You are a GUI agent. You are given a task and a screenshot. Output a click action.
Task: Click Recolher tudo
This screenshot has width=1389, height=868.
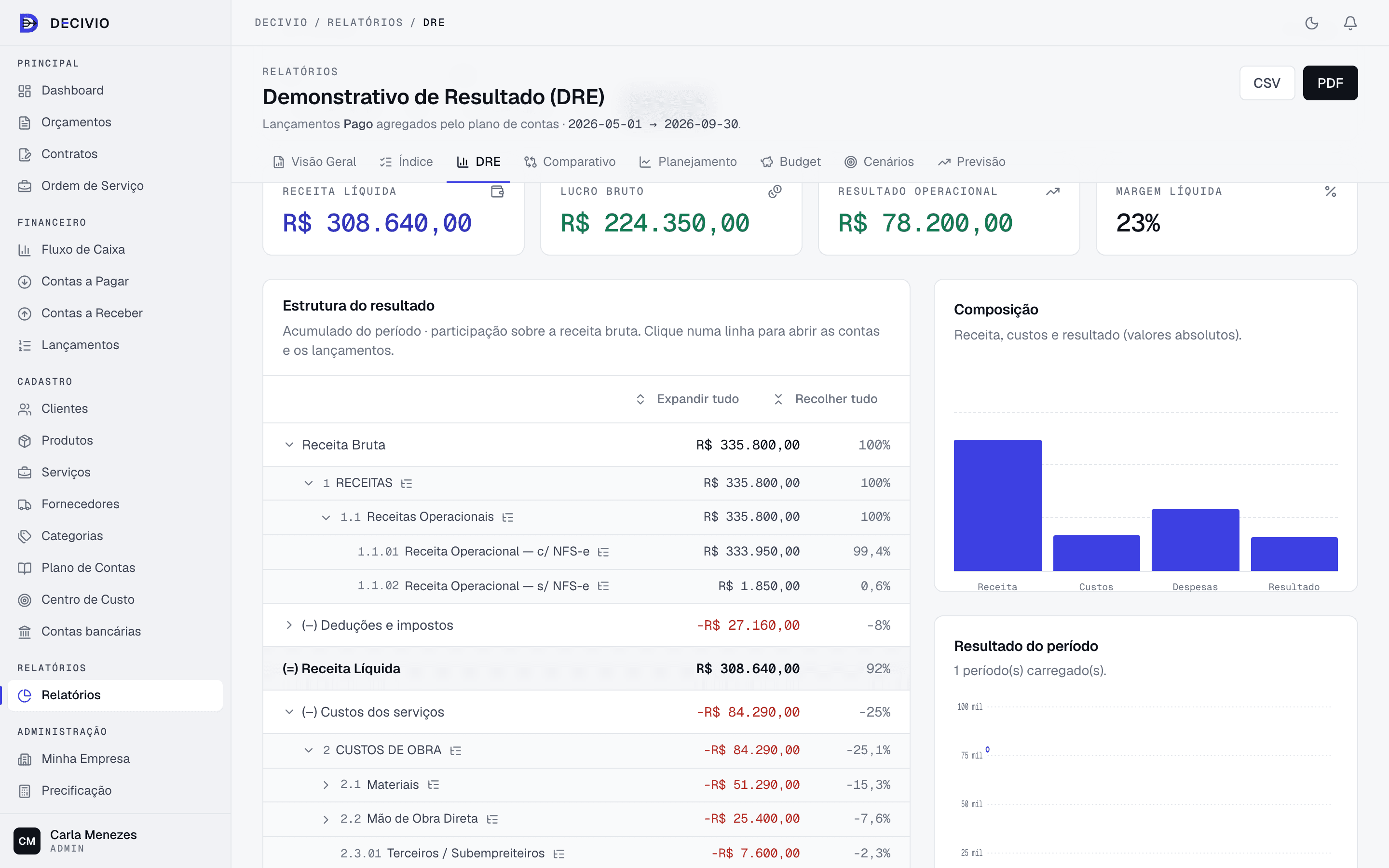[x=825, y=399]
